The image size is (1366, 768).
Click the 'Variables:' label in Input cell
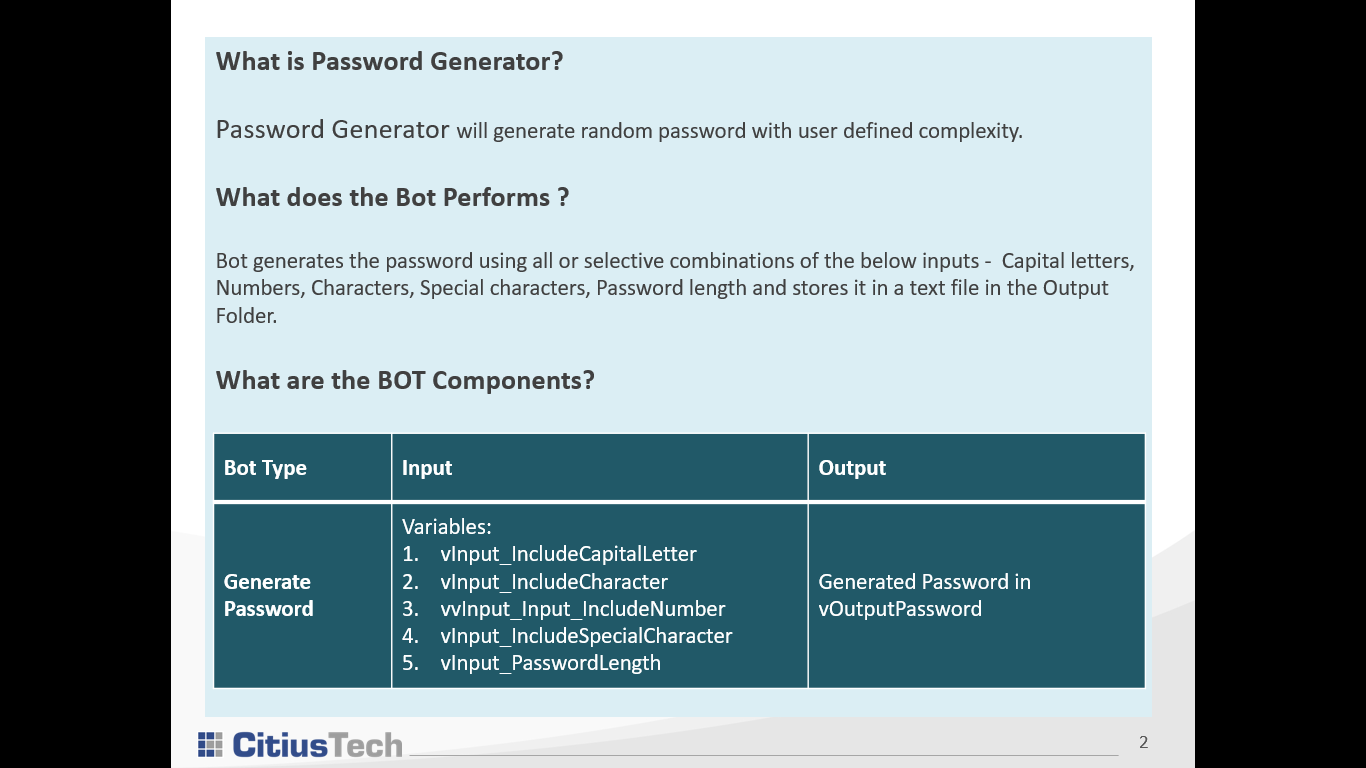click(446, 527)
